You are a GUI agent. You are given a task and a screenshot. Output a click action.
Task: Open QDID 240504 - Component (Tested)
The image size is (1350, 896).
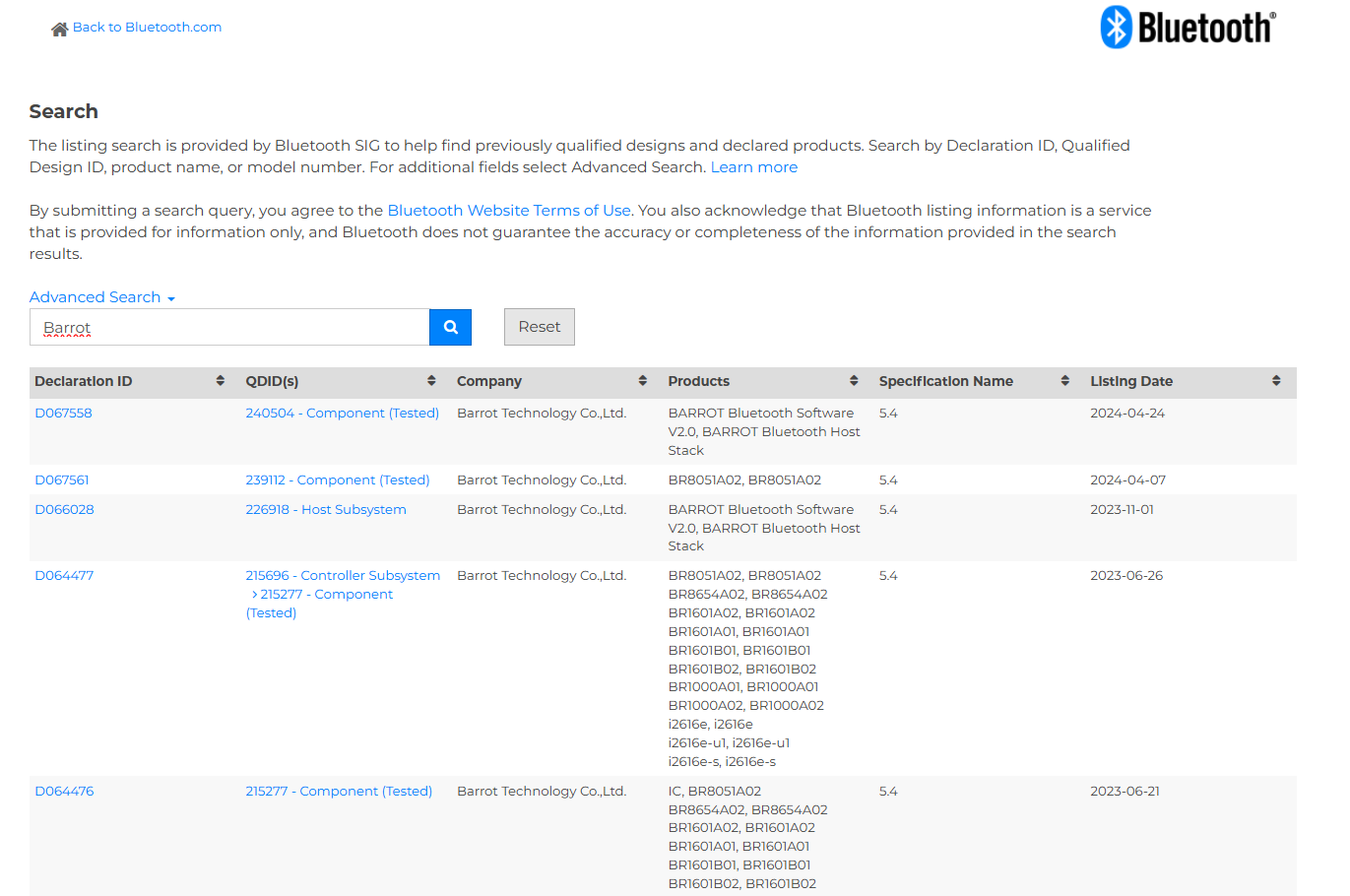(x=343, y=414)
